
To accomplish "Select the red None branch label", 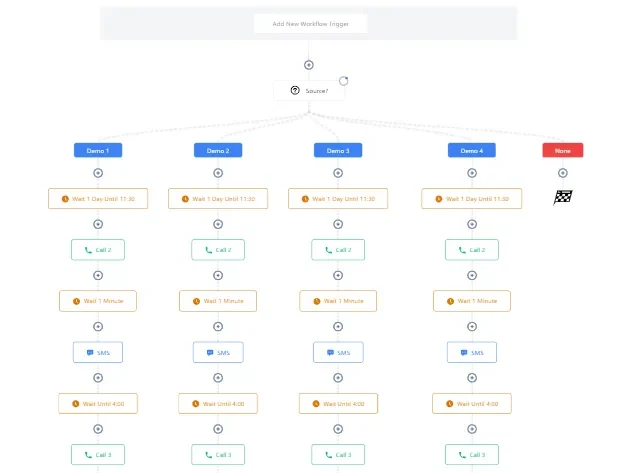I will [x=563, y=150].
